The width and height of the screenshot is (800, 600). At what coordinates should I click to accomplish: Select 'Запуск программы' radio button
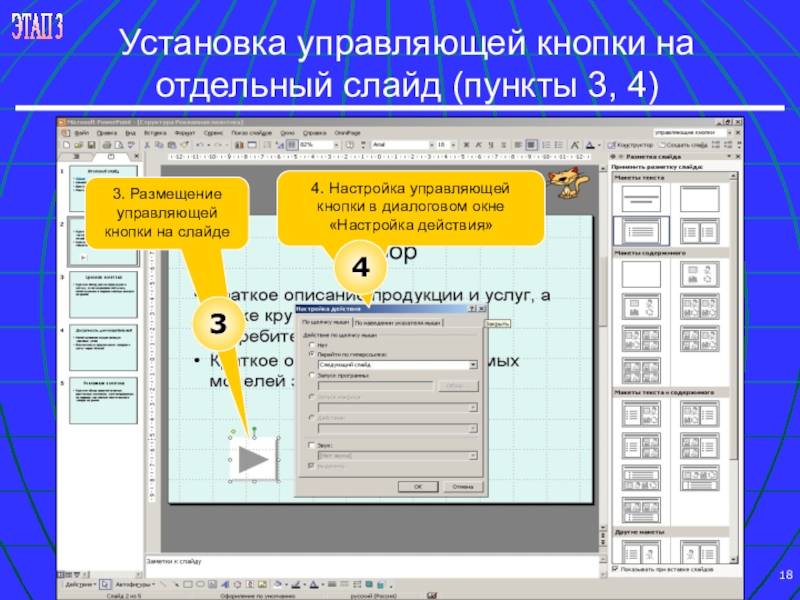[312, 375]
